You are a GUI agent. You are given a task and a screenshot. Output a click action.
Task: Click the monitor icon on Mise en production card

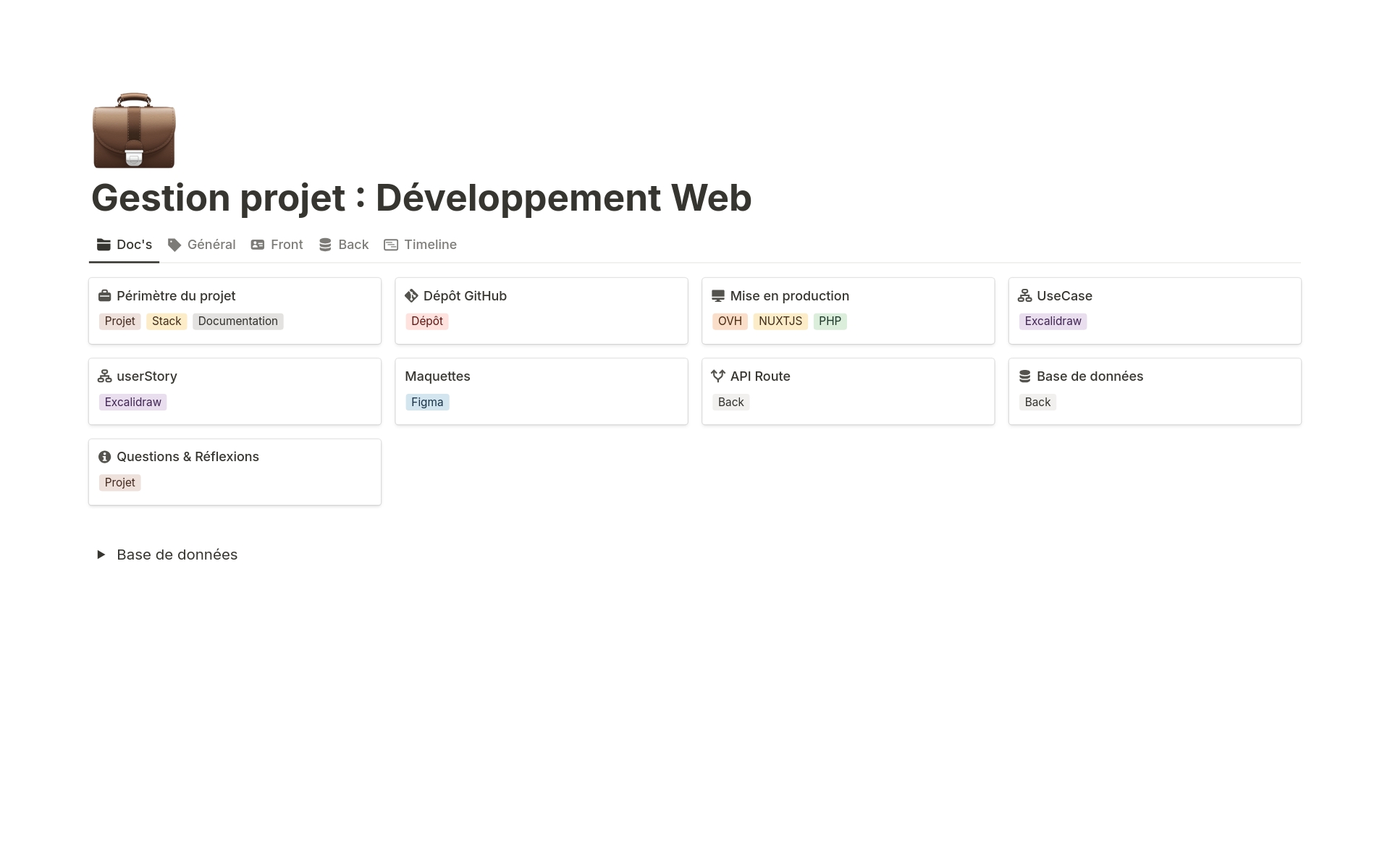click(x=718, y=295)
